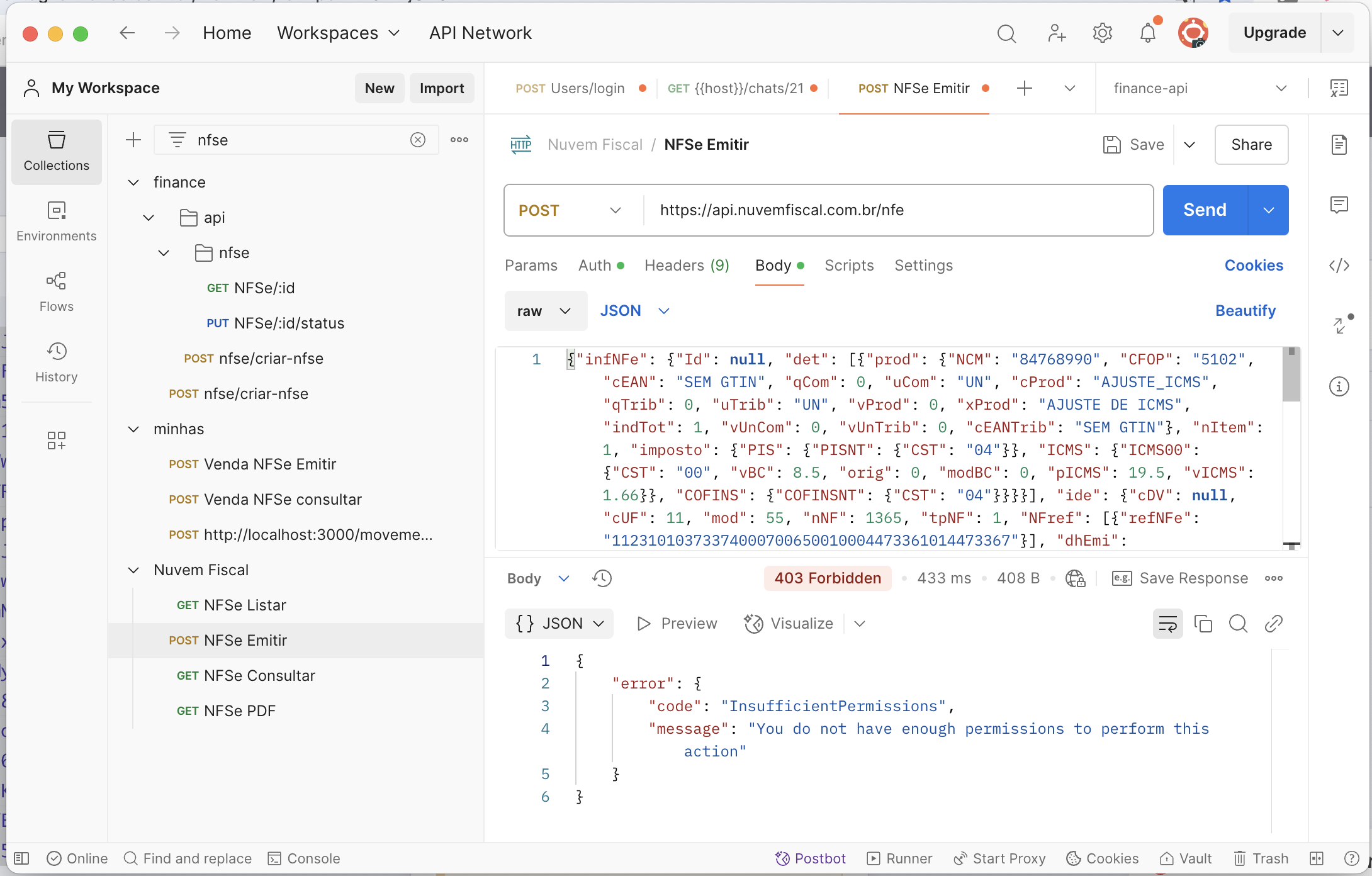This screenshot has height=876, width=1372.
Task: Click the Import button
Action: tap(442, 89)
